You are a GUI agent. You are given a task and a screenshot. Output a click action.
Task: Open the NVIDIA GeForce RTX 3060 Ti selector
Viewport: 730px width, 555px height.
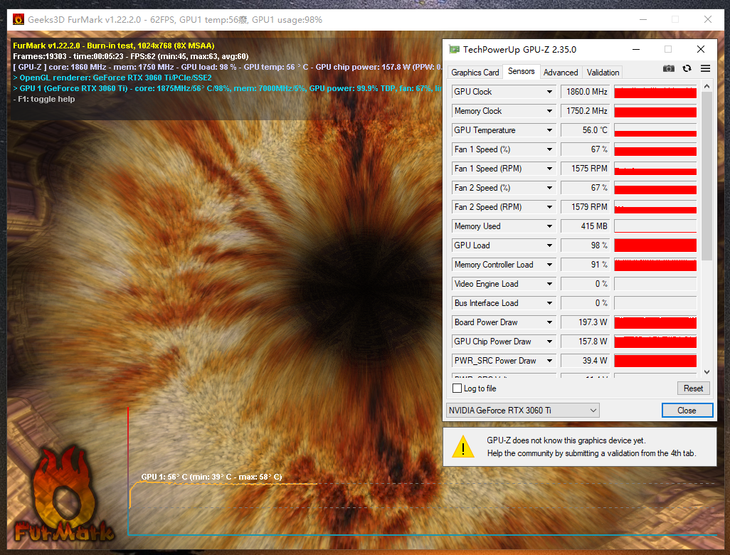522,410
